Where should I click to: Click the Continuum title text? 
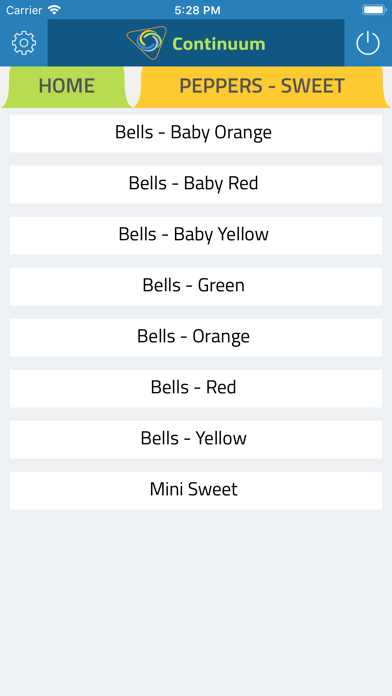[x=218, y=44]
